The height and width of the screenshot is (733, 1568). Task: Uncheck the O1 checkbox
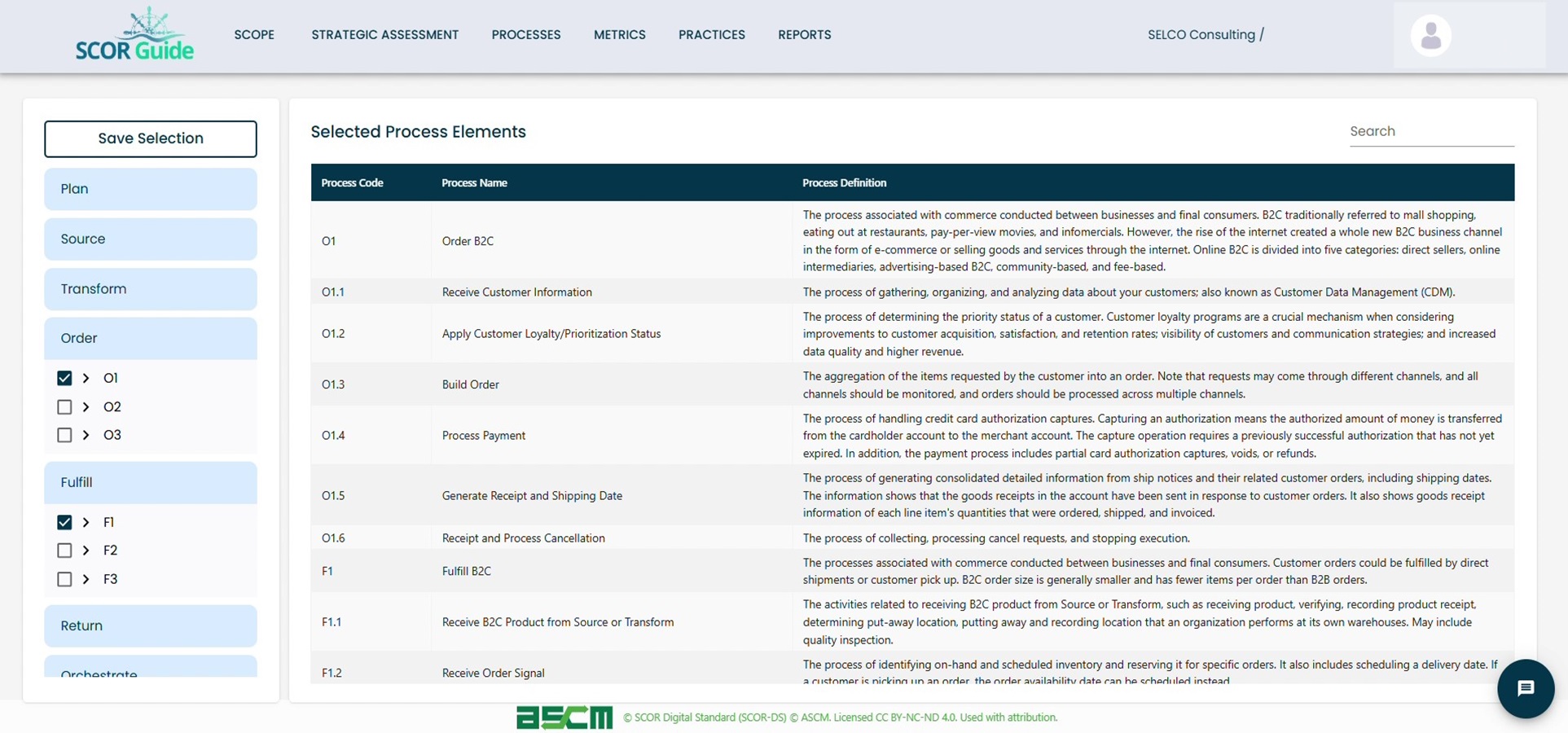(64, 378)
